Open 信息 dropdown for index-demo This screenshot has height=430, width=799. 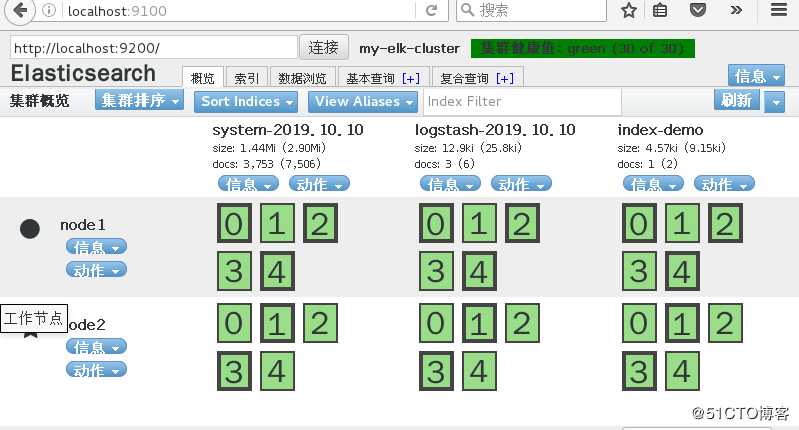[653, 183]
